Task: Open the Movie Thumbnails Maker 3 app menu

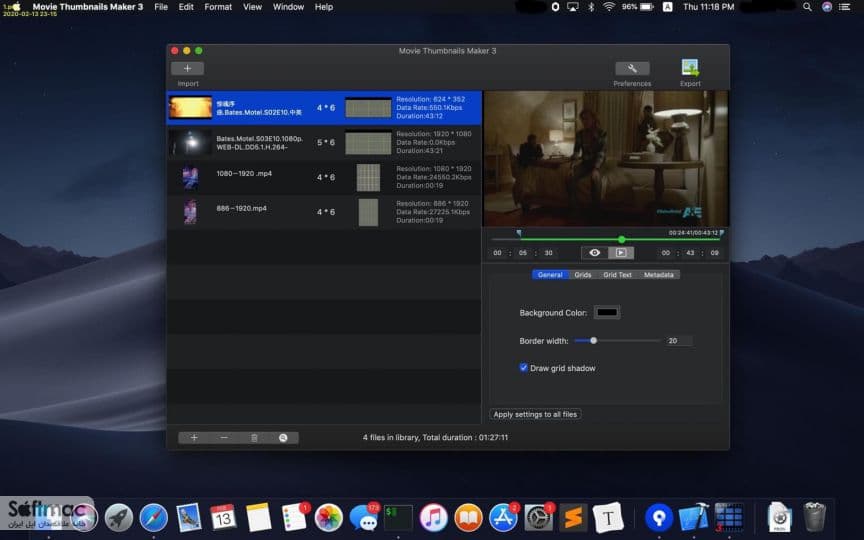Action: pyautogui.click(x=88, y=7)
